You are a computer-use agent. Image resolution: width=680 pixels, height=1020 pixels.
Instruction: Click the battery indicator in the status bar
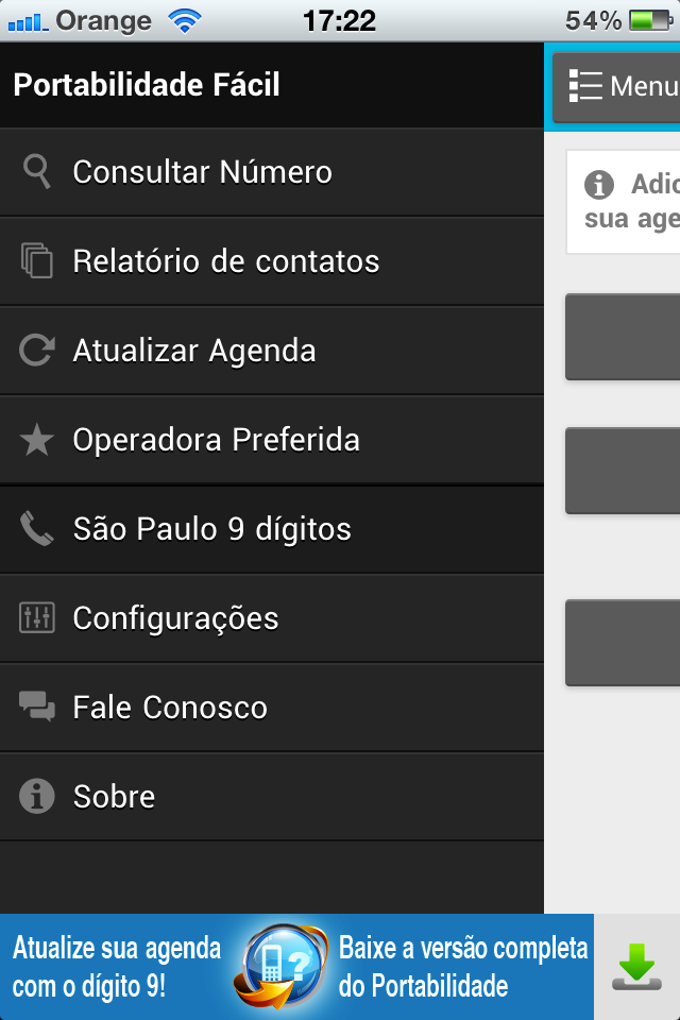coord(652,18)
